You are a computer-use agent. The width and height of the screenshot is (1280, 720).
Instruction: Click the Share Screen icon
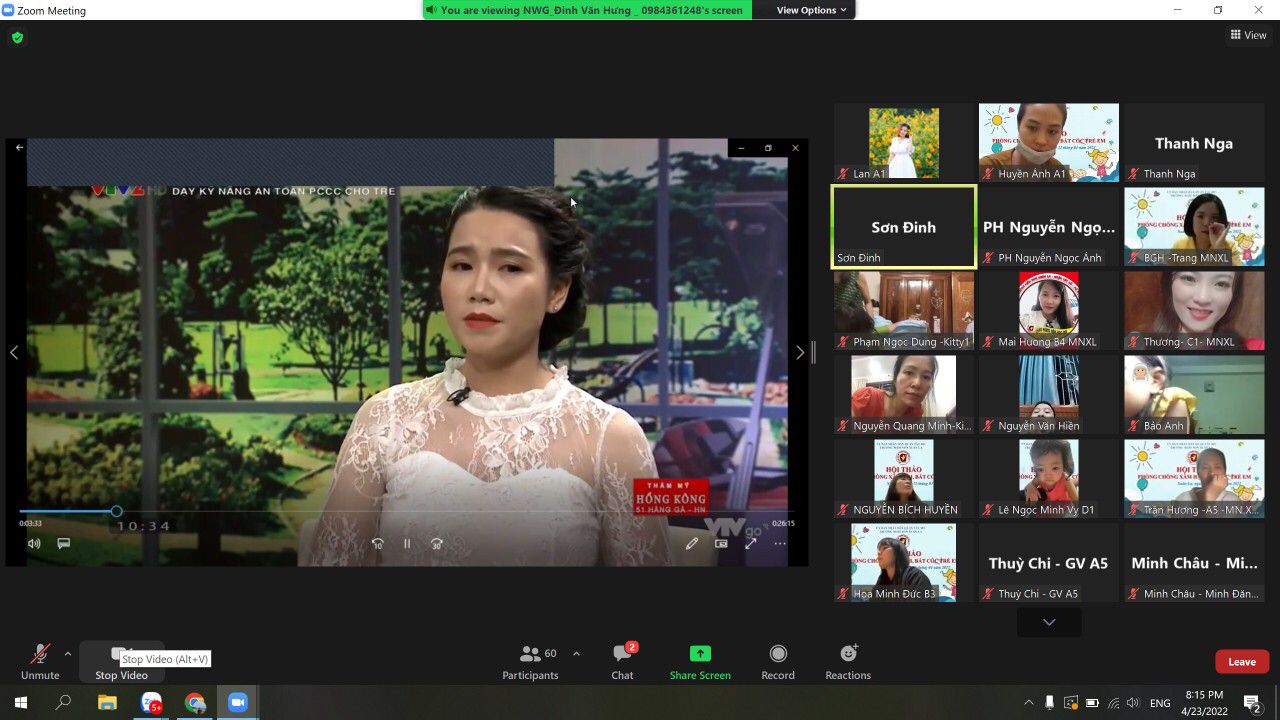[700, 654]
